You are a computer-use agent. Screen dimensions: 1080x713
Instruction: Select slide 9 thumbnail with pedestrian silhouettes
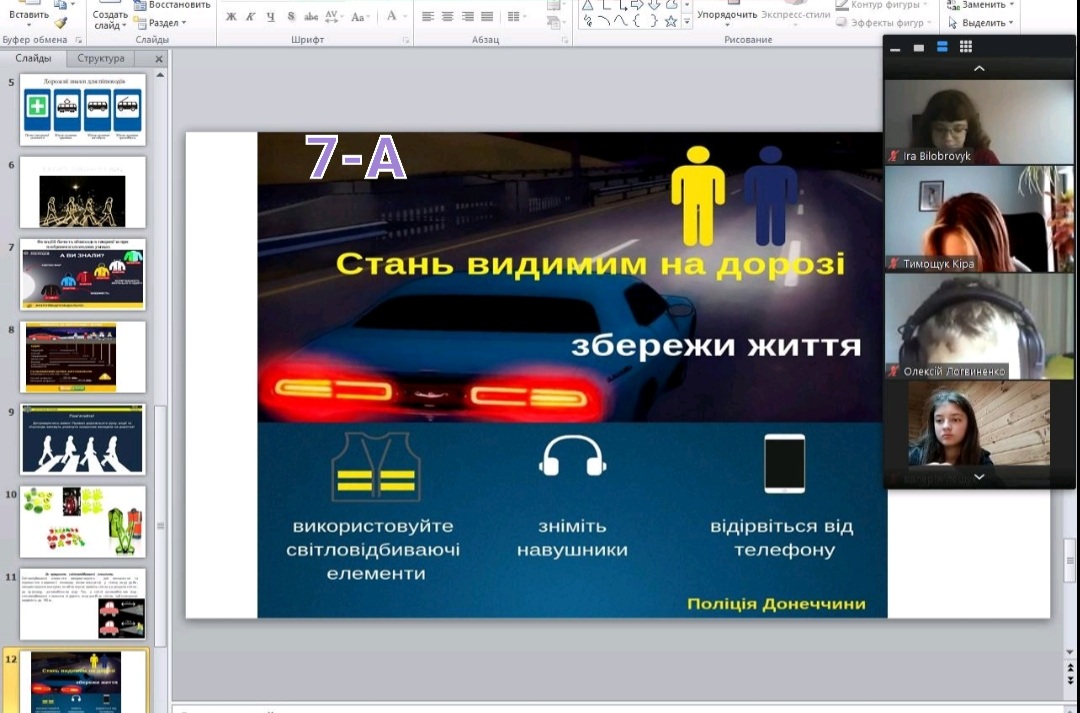click(83, 439)
